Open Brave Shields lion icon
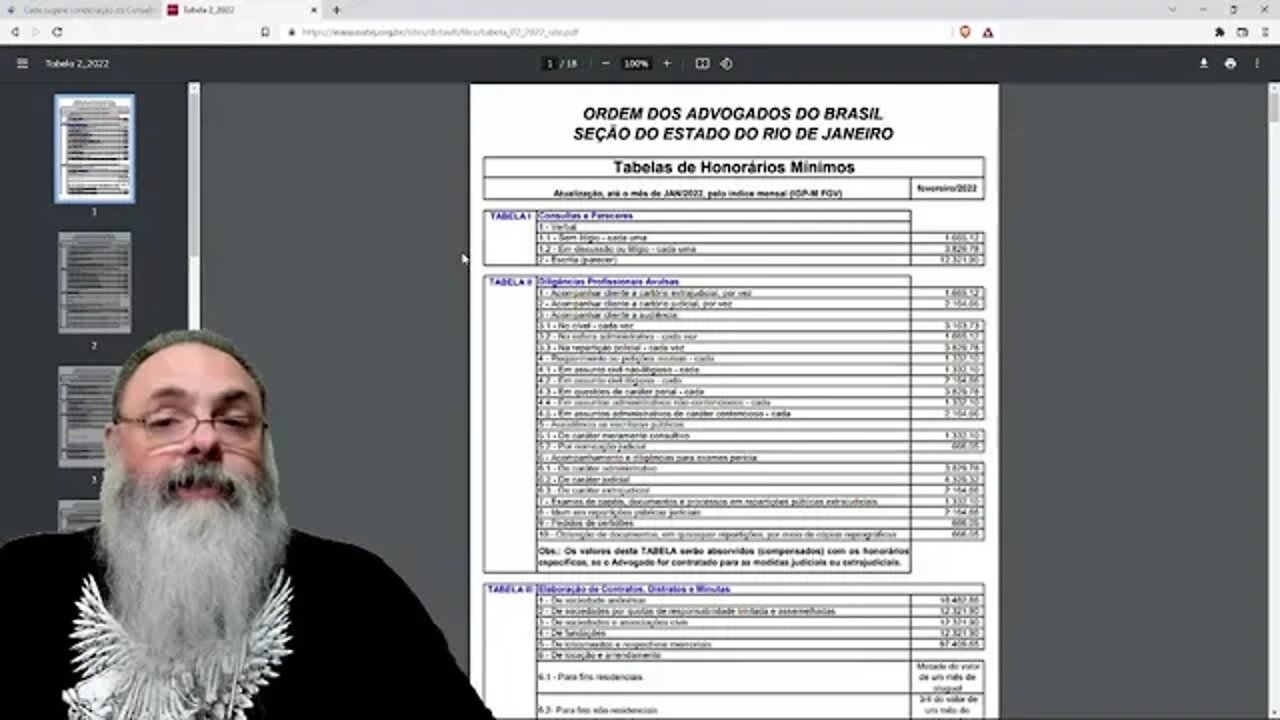The height and width of the screenshot is (720, 1280). [x=964, y=32]
